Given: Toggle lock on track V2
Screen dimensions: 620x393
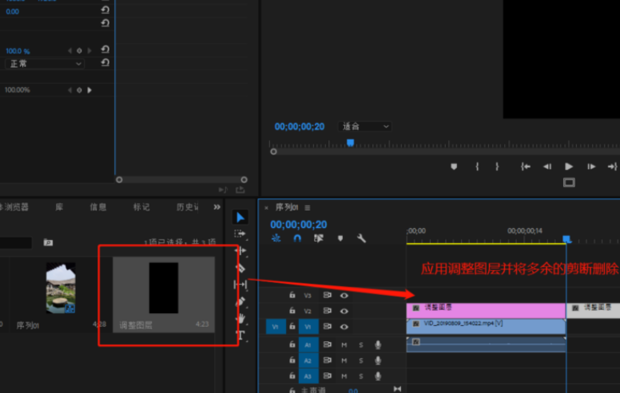Looking at the screenshot, I should [x=292, y=311].
